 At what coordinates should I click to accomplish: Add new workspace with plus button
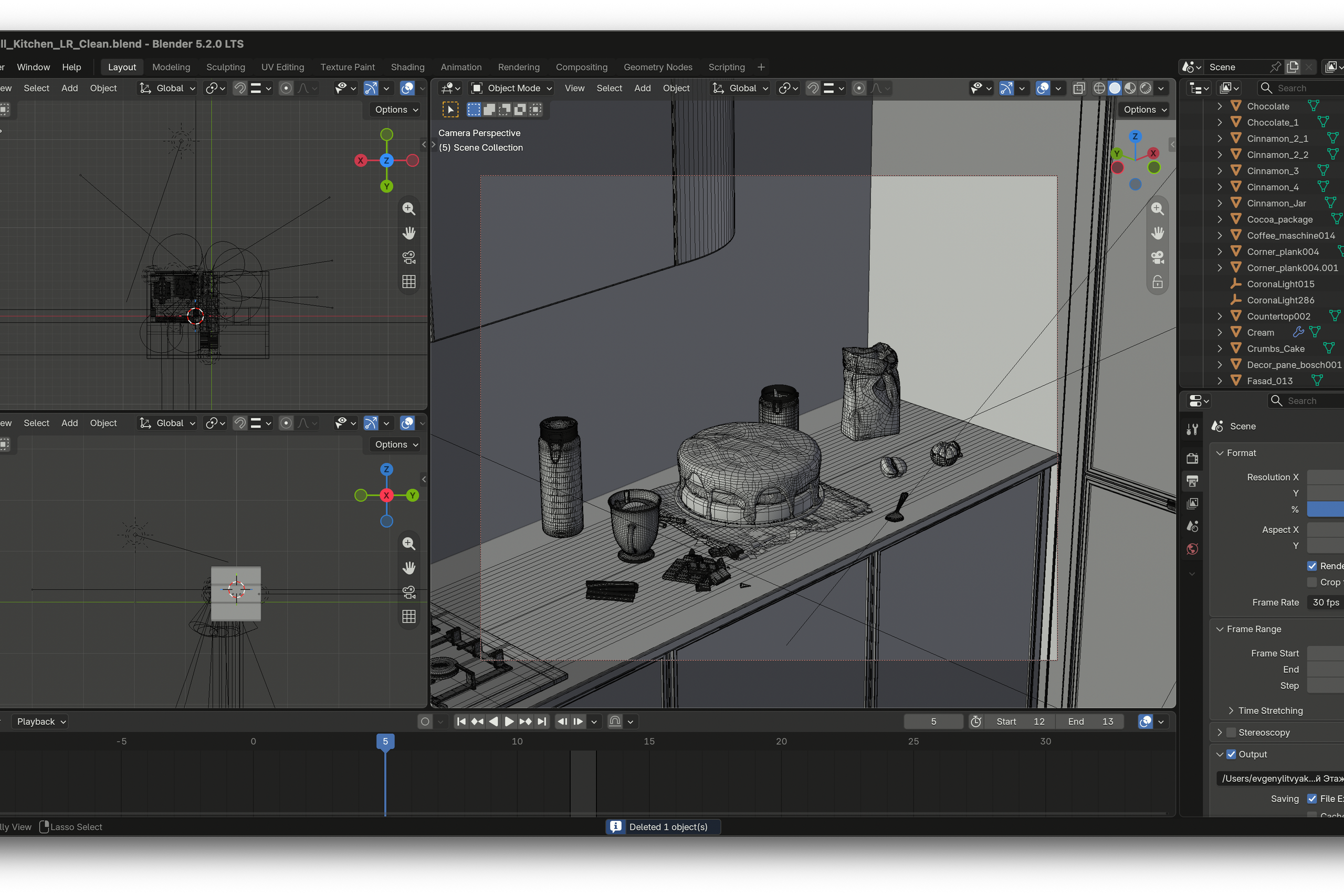point(761,67)
